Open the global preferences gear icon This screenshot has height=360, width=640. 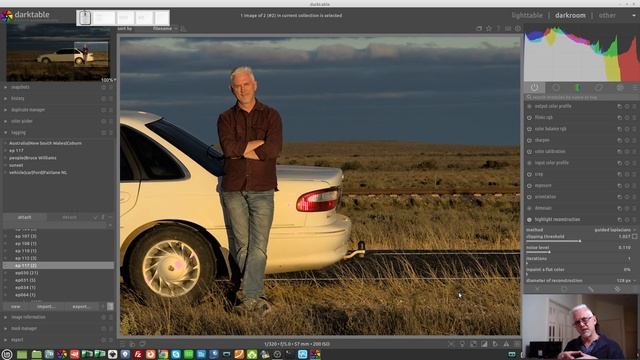point(518,29)
